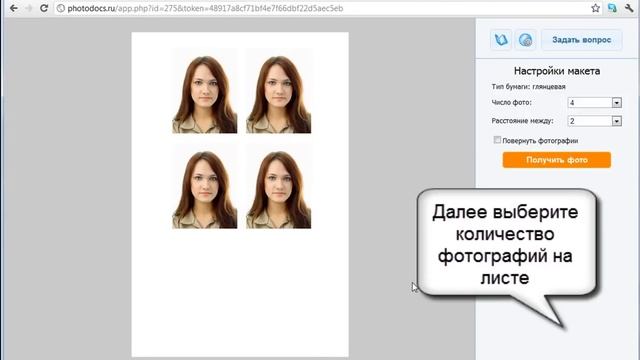Bookmark page using the star icon
Viewport: 640px width, 360px height.
pos(596,8)
